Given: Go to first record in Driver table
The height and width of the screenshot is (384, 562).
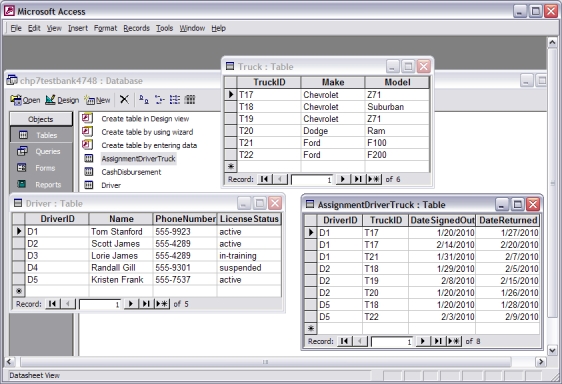Looking at the screenshot, I should point(52,304).
